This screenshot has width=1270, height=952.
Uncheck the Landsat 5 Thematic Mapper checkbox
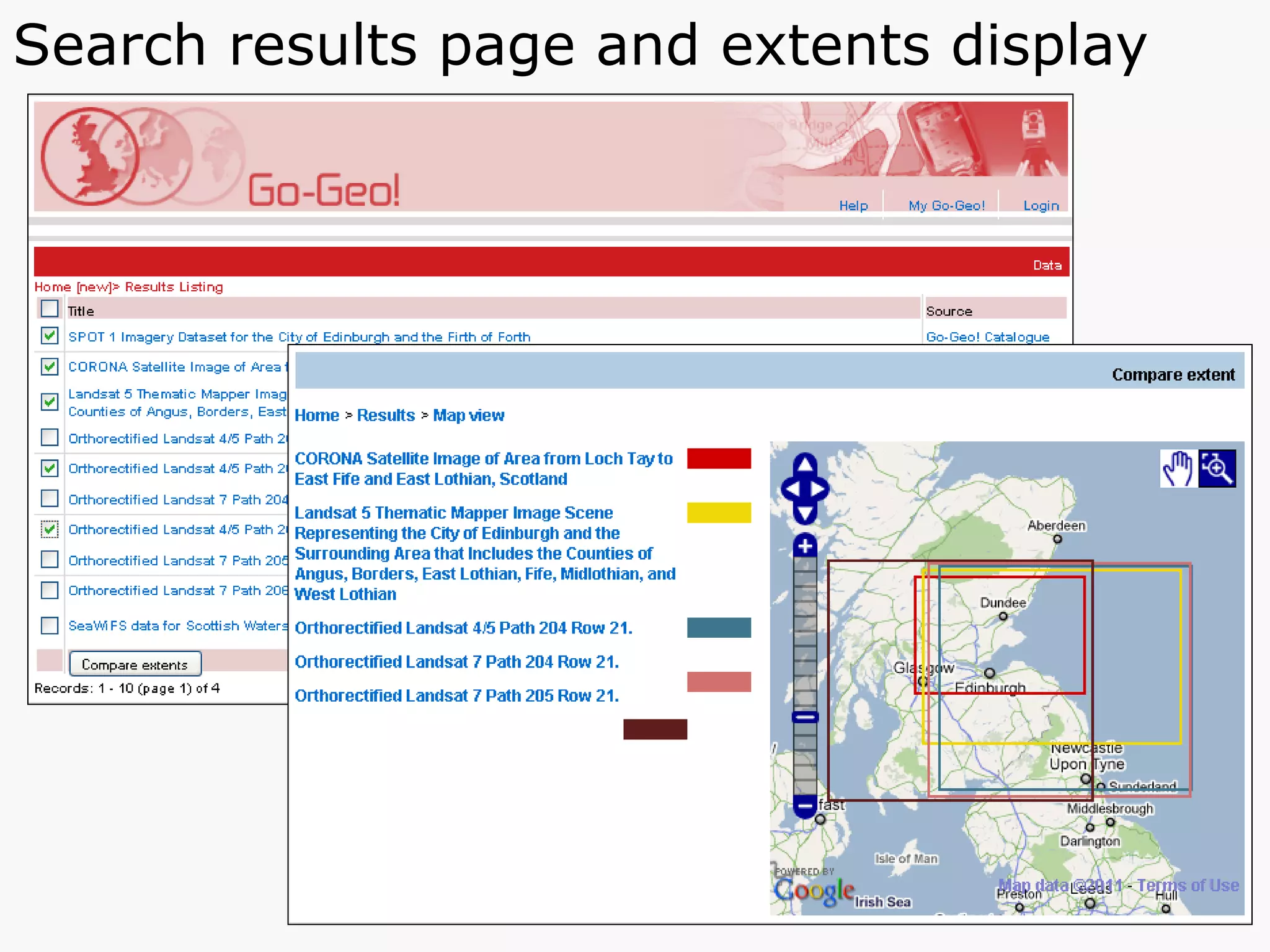(50, 402)
